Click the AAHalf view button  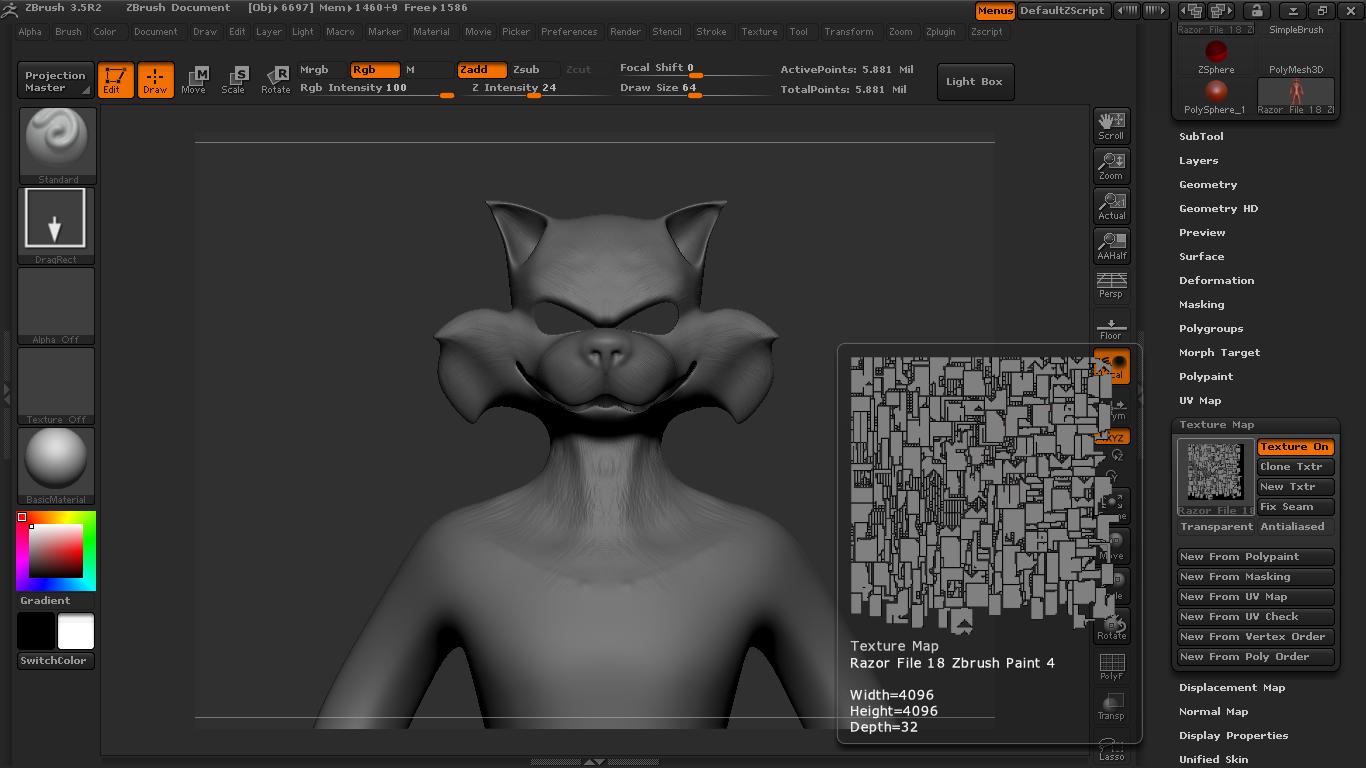pyautogui.click(x=1111, y=245)
